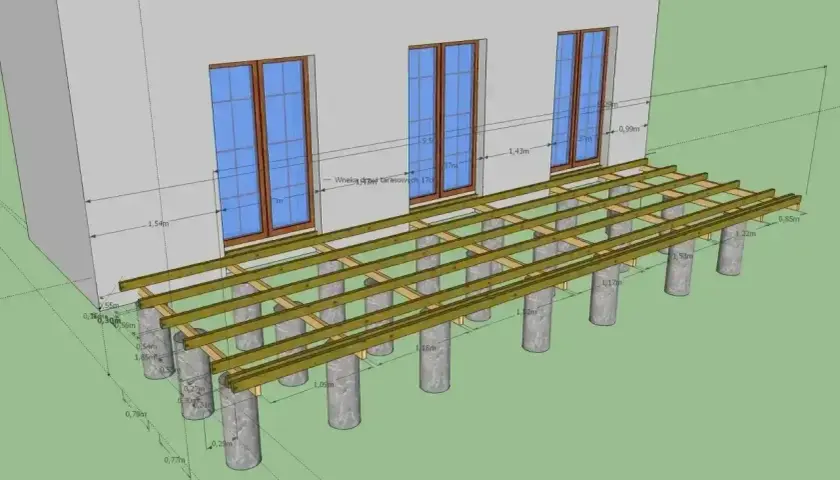Select the 0,85m joist overhang dimension
Viewport: 840px width, 480px height.
(789, 219)
